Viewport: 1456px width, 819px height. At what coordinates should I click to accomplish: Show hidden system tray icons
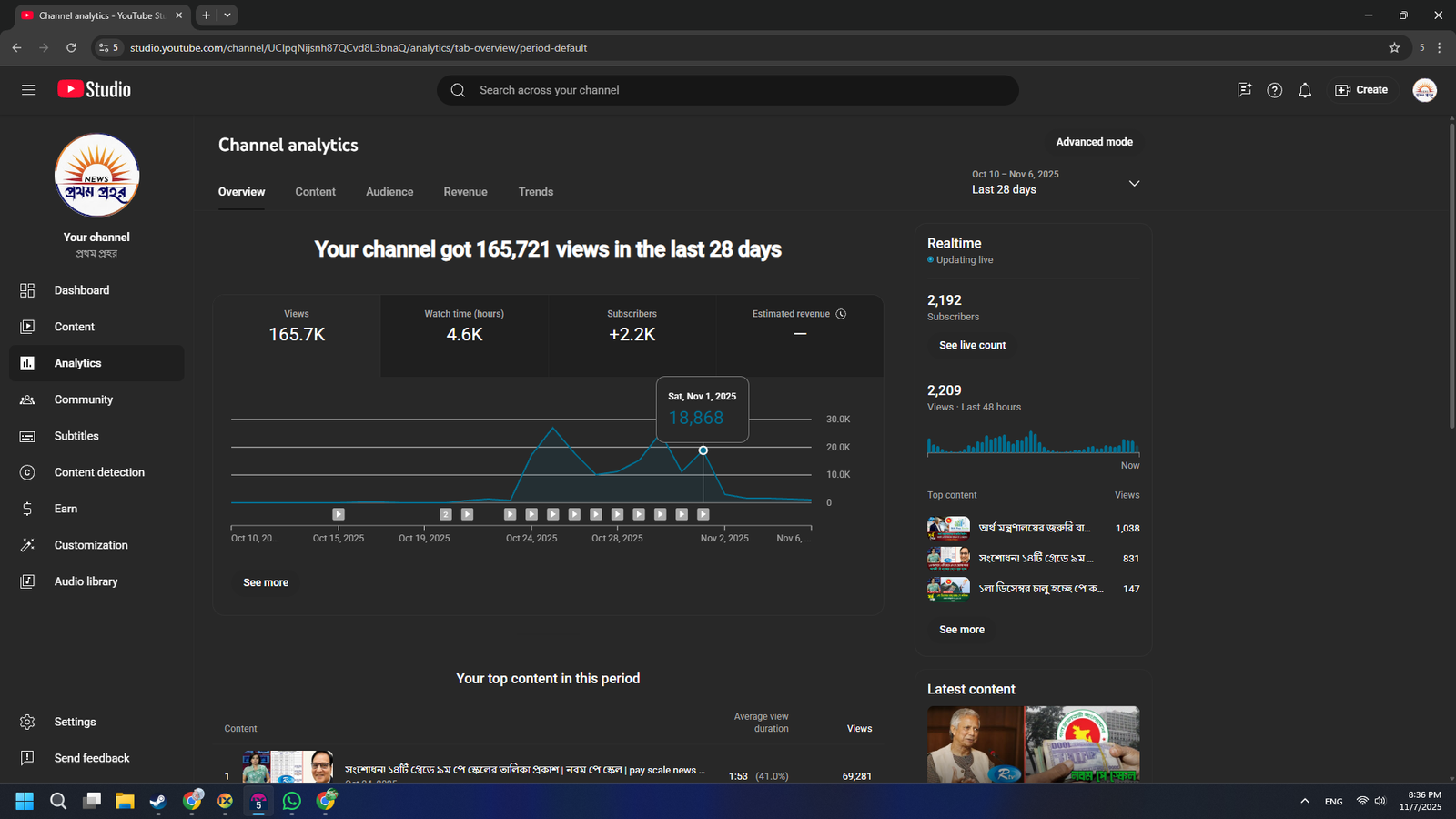click(1305, 801)
